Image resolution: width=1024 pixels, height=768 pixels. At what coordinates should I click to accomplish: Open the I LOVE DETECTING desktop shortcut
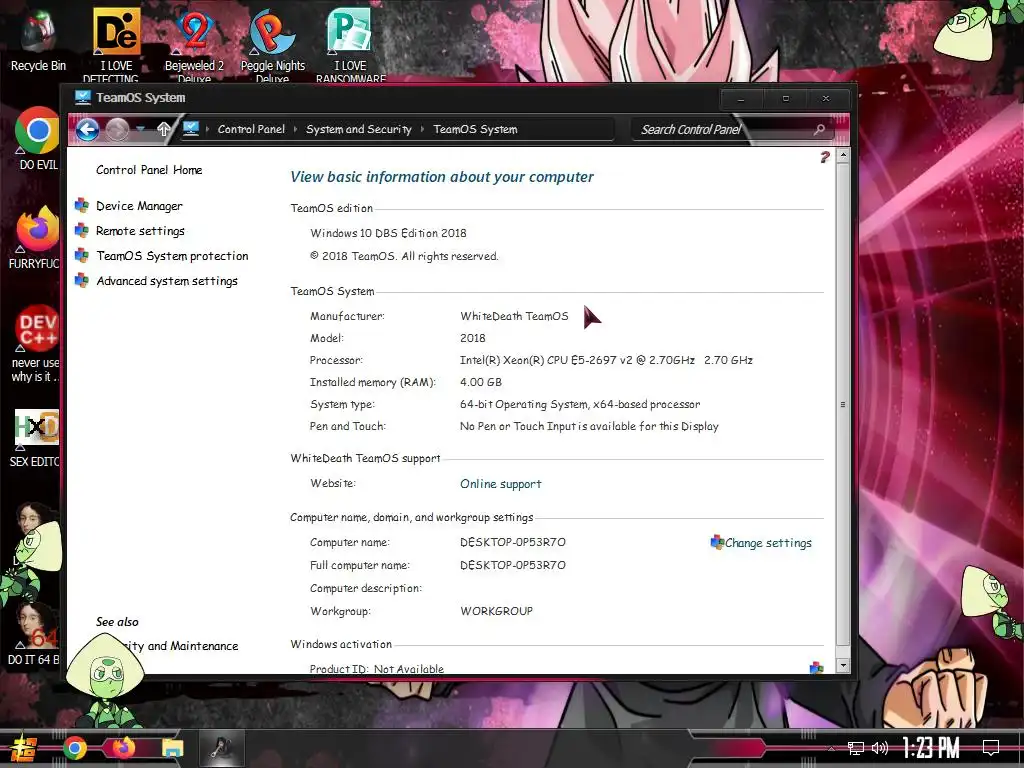[x=116, y=44]
